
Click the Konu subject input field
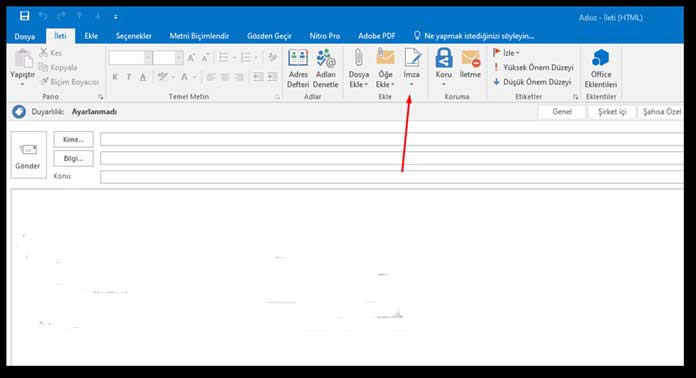point(392,177)
